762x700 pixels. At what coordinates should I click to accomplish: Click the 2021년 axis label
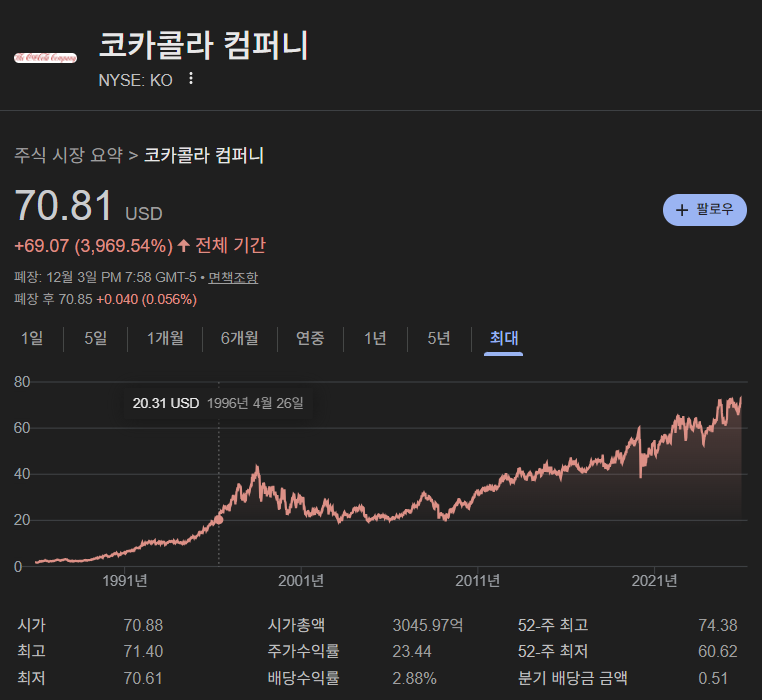(x=654, y=581)
